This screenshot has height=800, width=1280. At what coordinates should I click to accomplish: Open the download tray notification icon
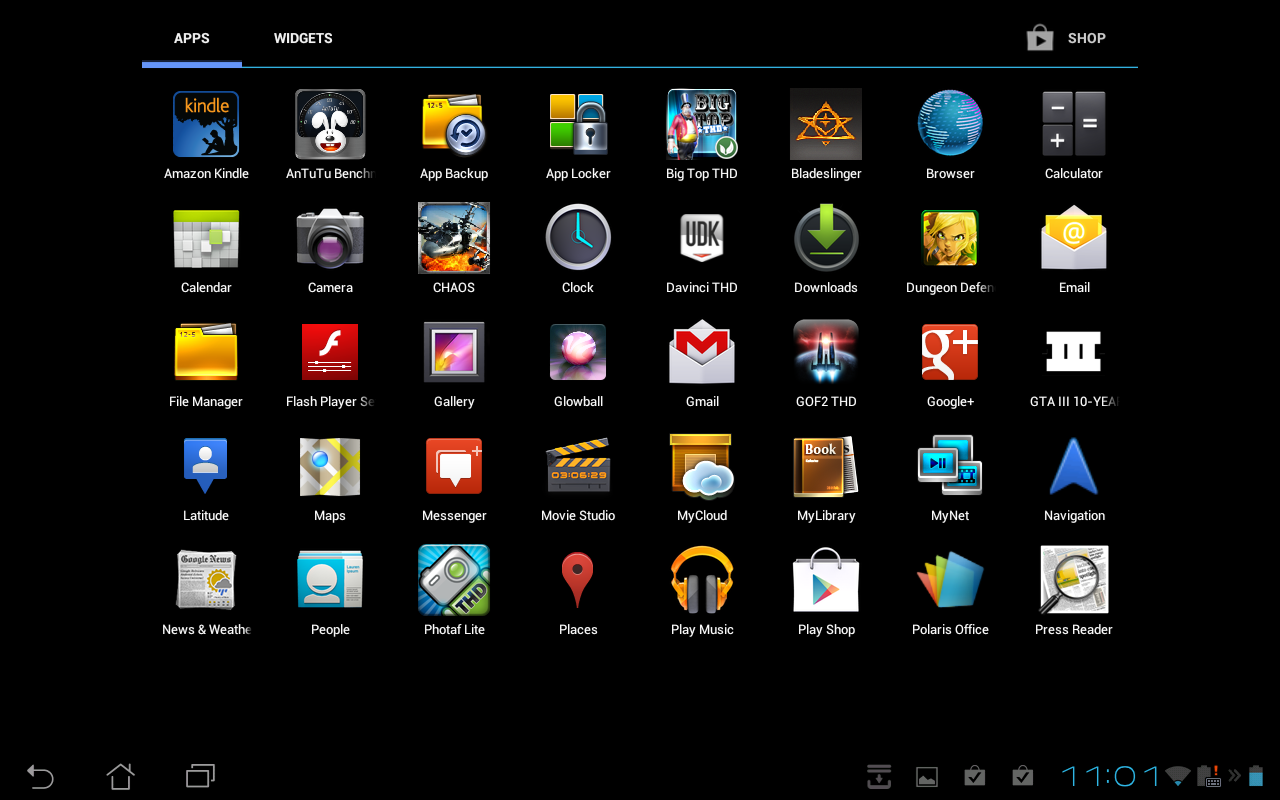pos(879,775)
